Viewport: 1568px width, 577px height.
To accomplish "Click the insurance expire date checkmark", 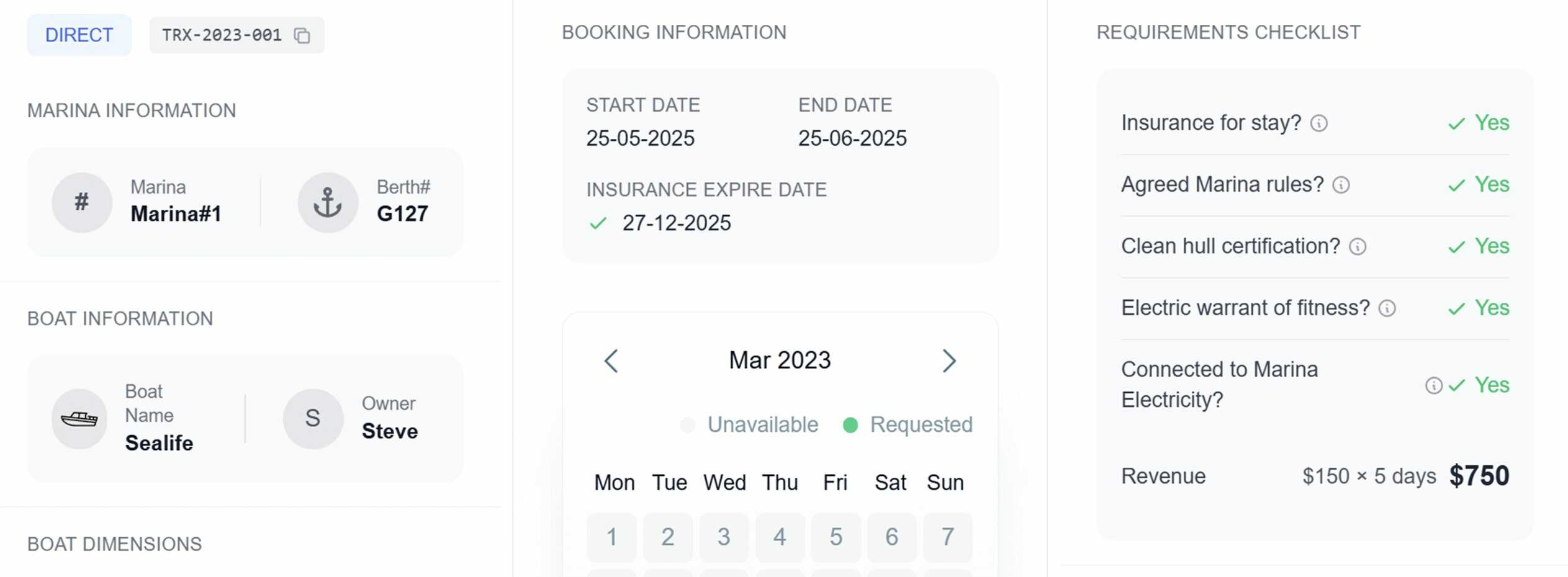I will 598,223.
